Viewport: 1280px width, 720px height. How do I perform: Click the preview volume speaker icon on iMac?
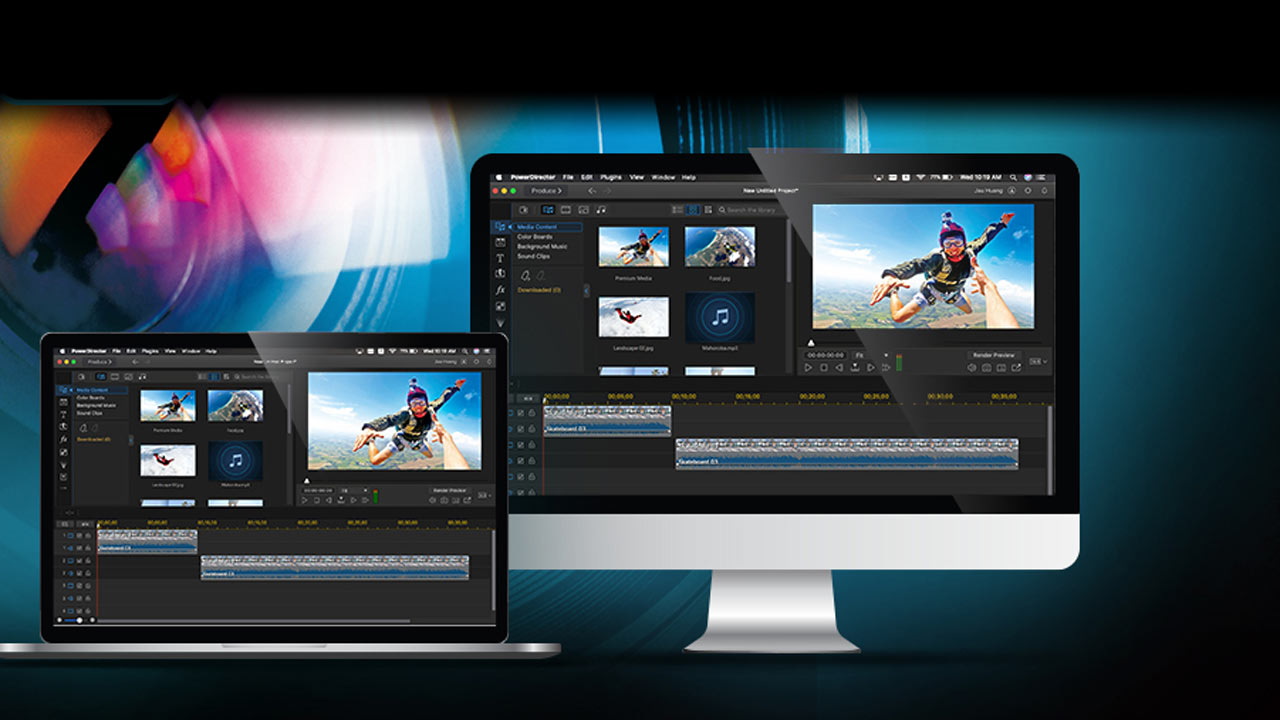point(971,368)
